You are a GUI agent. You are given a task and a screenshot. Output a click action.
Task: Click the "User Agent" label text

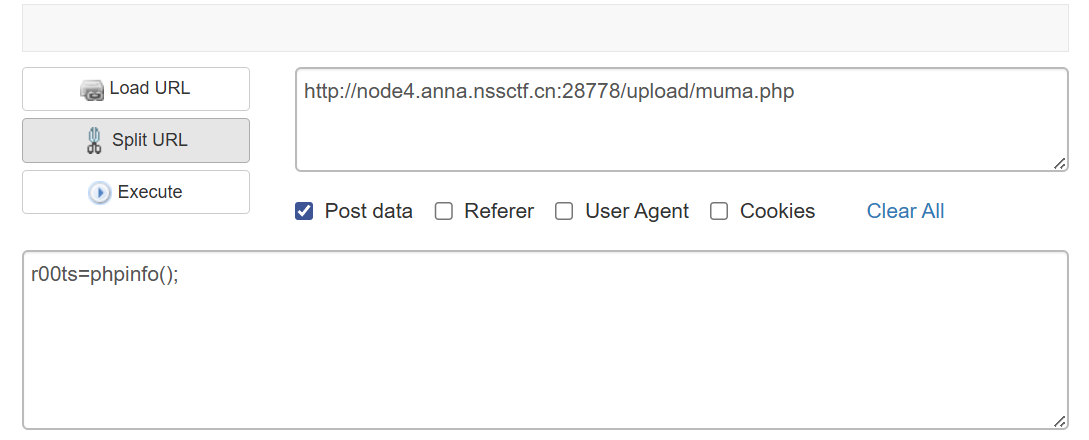(x=637, y=211)
